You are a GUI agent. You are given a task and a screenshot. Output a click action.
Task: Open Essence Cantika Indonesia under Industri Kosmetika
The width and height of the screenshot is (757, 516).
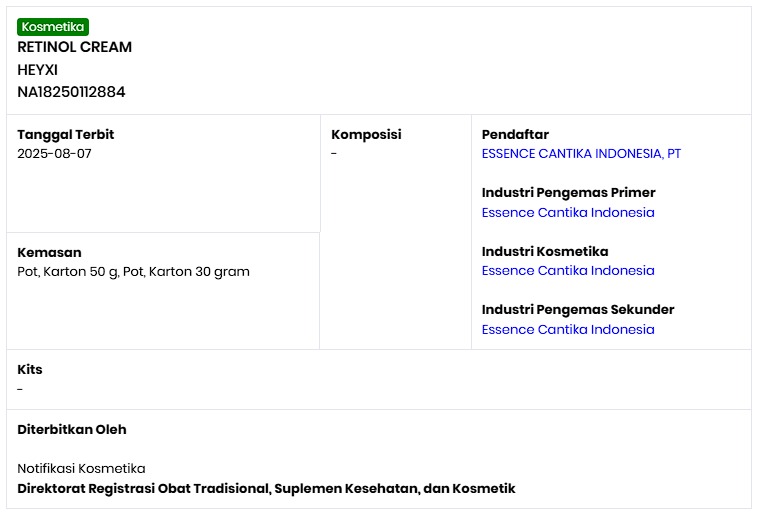[568, 271]
